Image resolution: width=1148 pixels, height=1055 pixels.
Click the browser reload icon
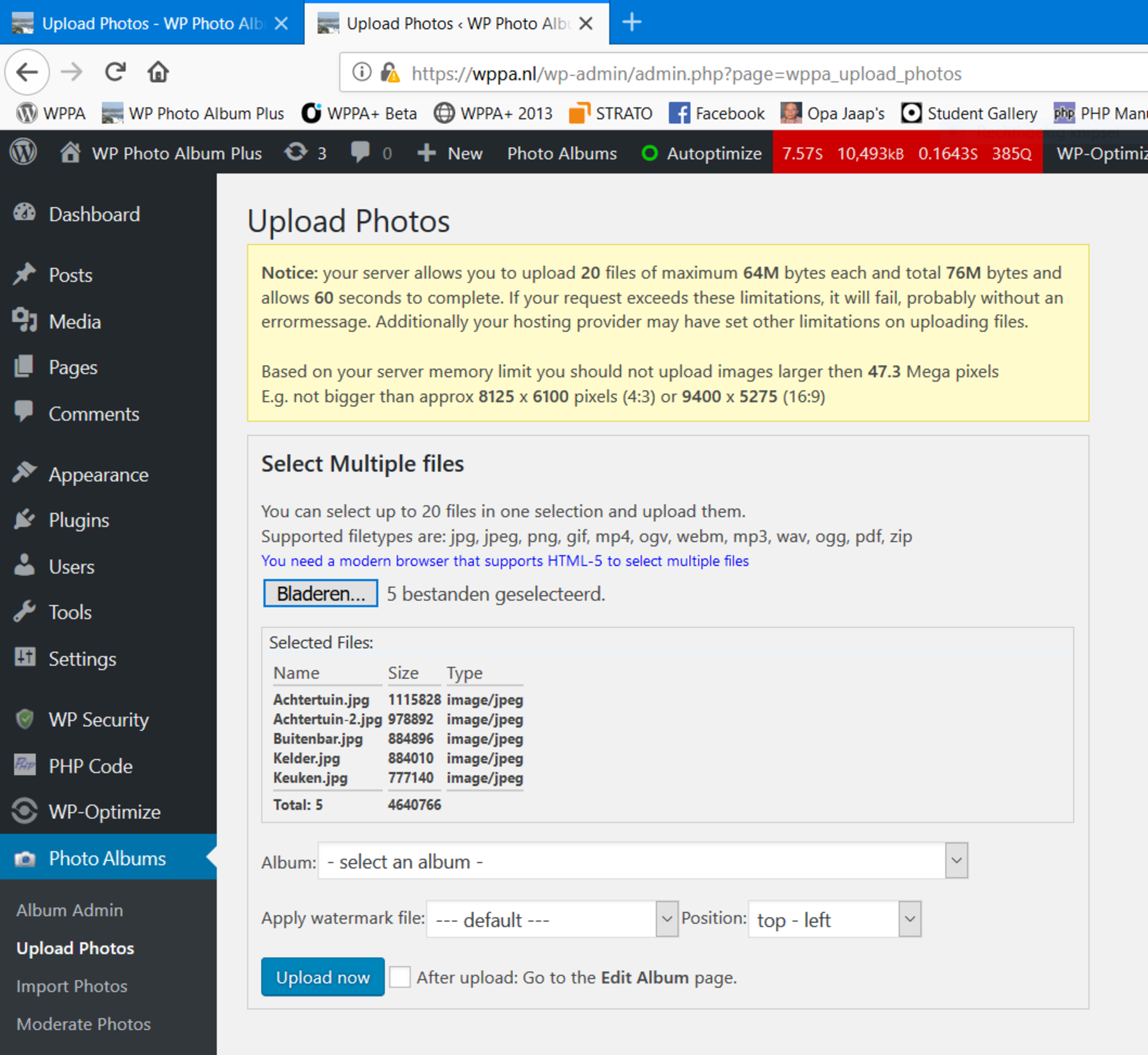[115, 73]
